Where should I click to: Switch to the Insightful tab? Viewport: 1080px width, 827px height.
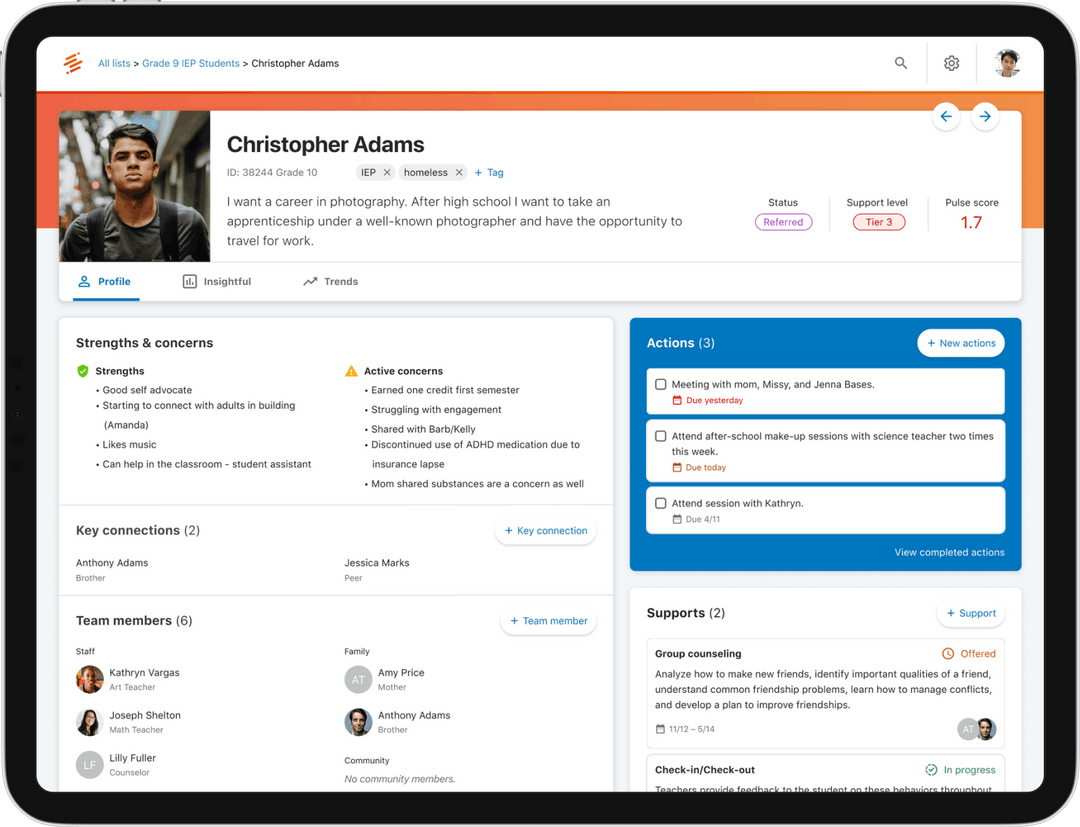[216, 281]
